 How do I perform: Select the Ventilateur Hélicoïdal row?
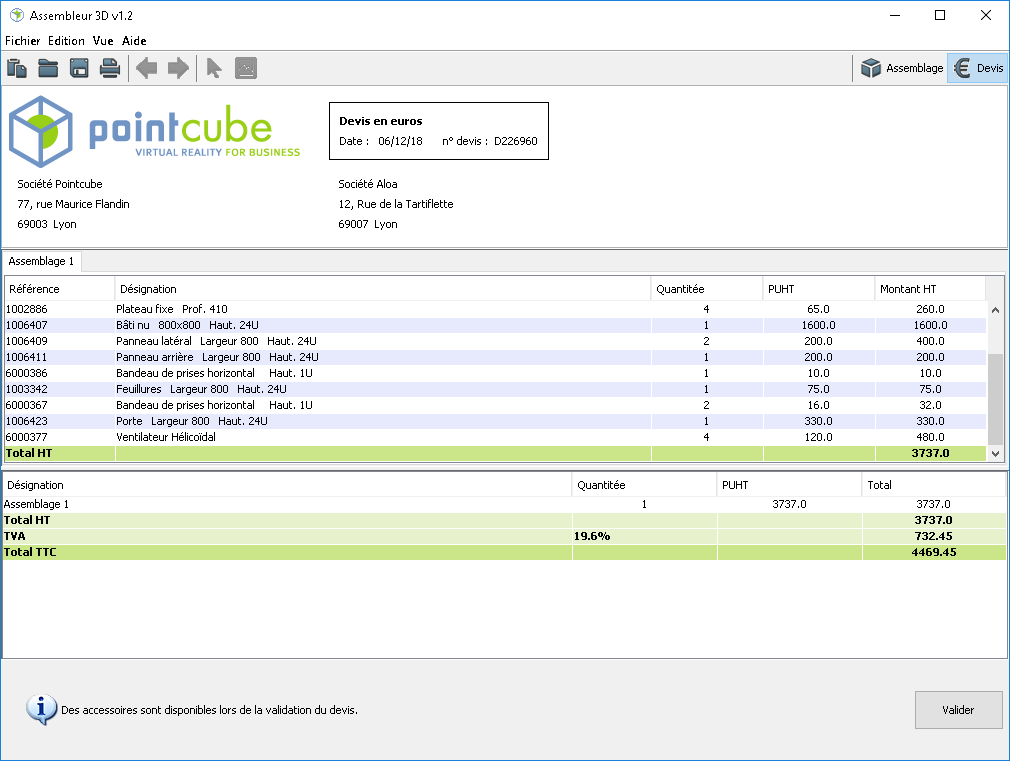point(495,437)
